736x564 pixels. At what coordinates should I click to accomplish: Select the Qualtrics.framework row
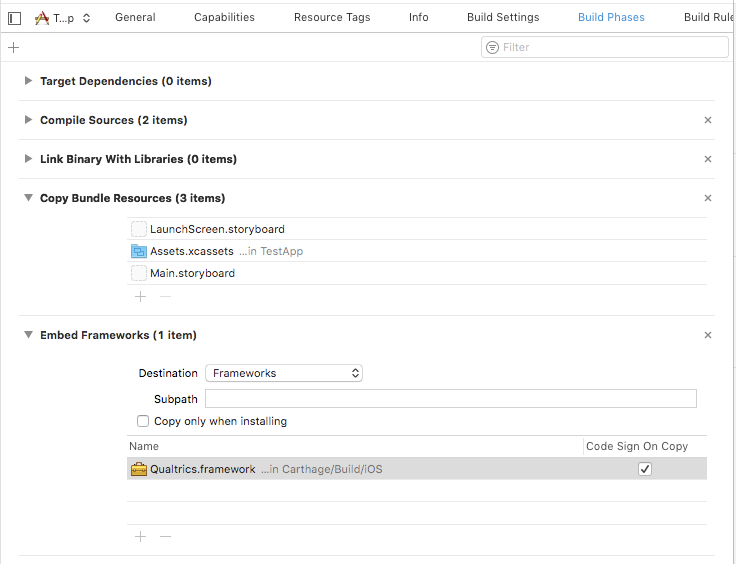(417, 469)
